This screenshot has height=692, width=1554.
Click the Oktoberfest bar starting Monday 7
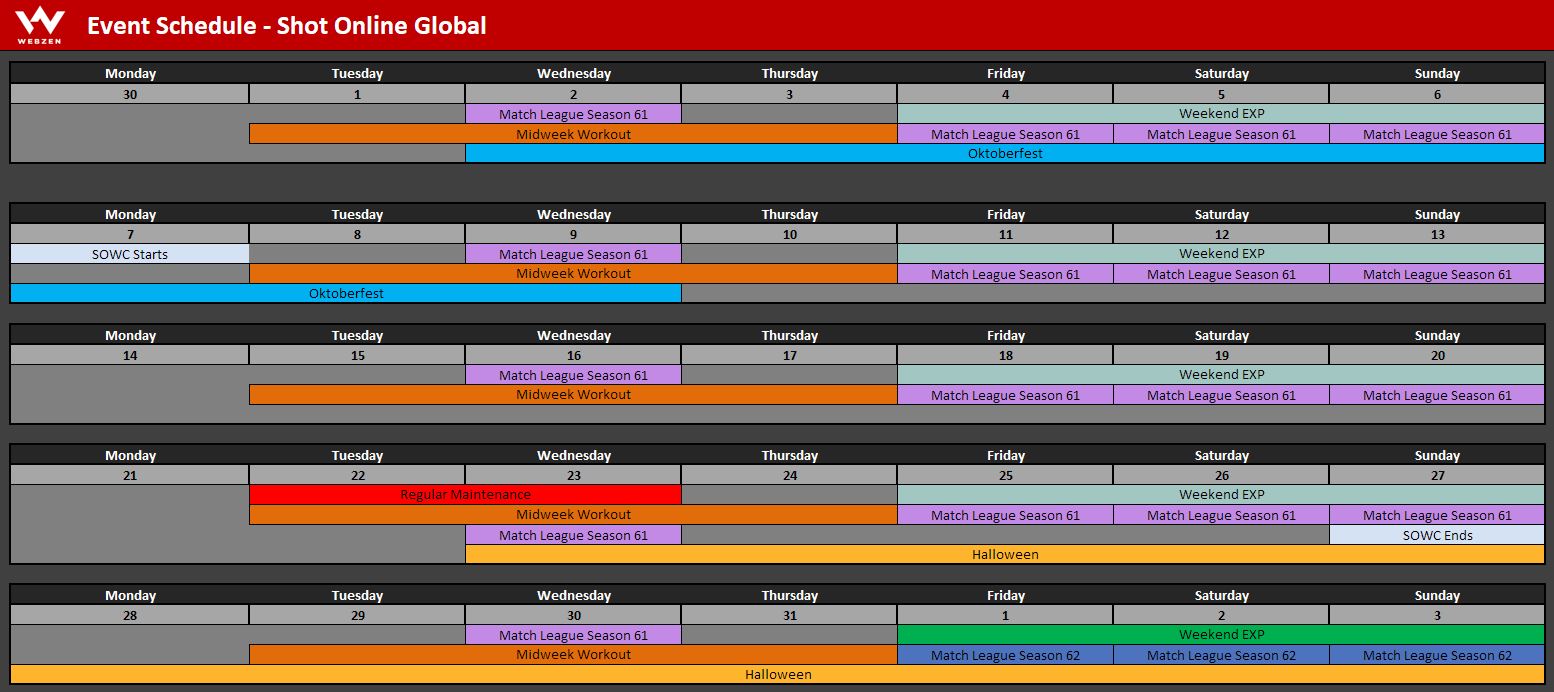pos(346,293)
